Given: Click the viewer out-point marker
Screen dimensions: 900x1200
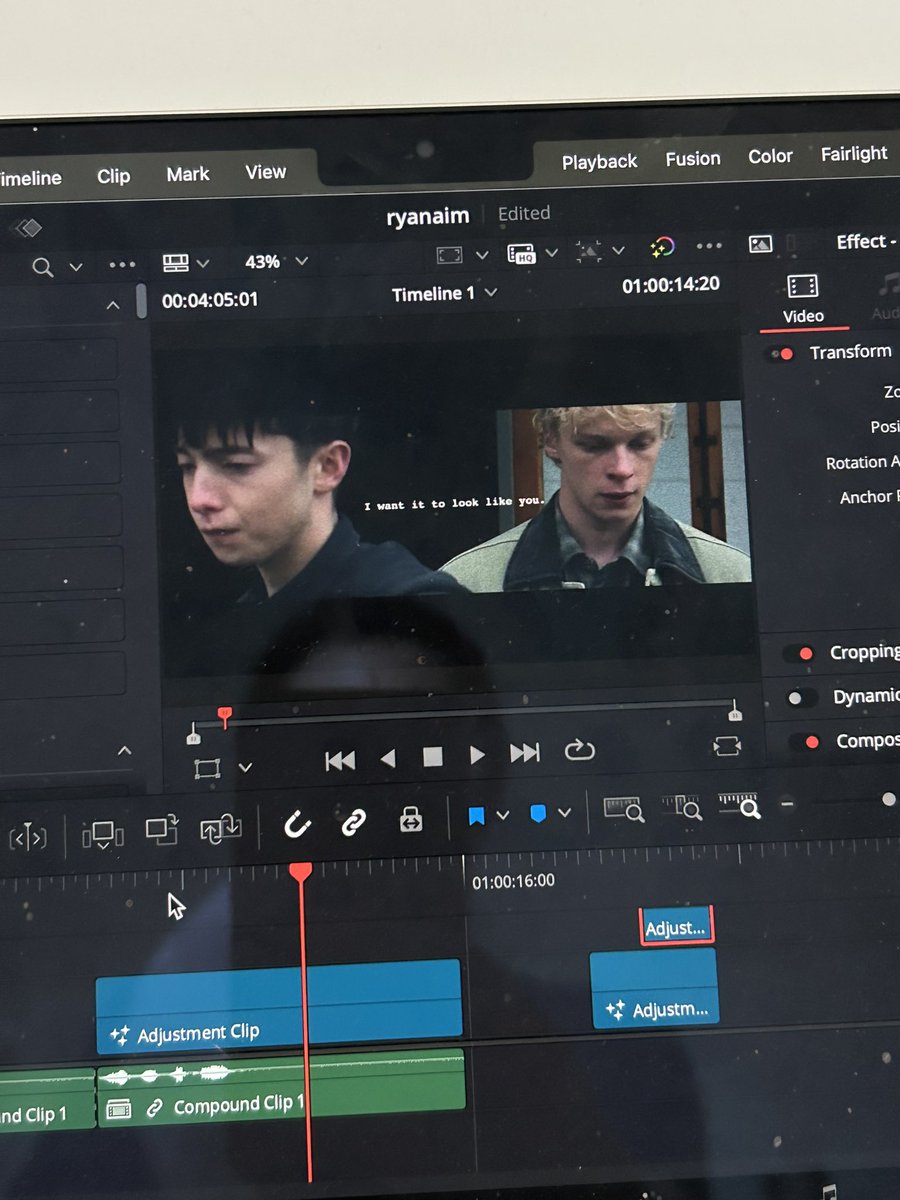Looking at the screenshot, I should (x=735, y=711).
